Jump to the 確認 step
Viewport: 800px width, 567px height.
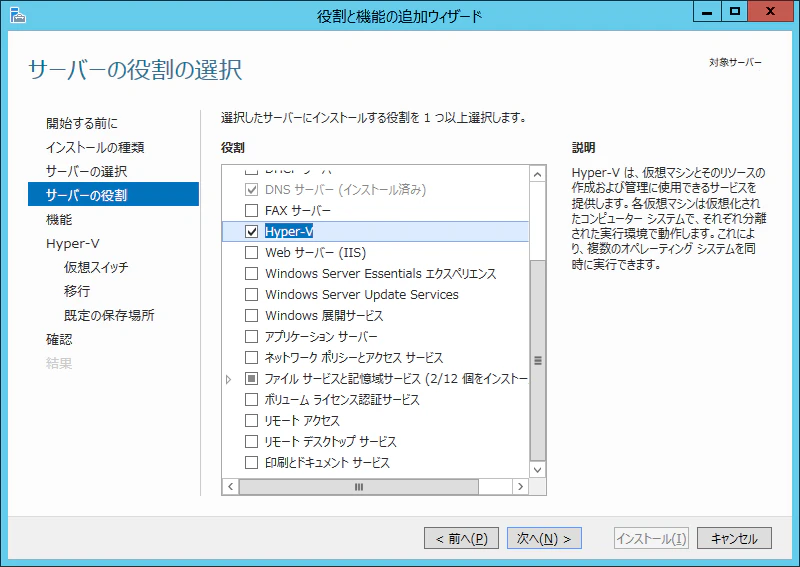click(59, 339)
